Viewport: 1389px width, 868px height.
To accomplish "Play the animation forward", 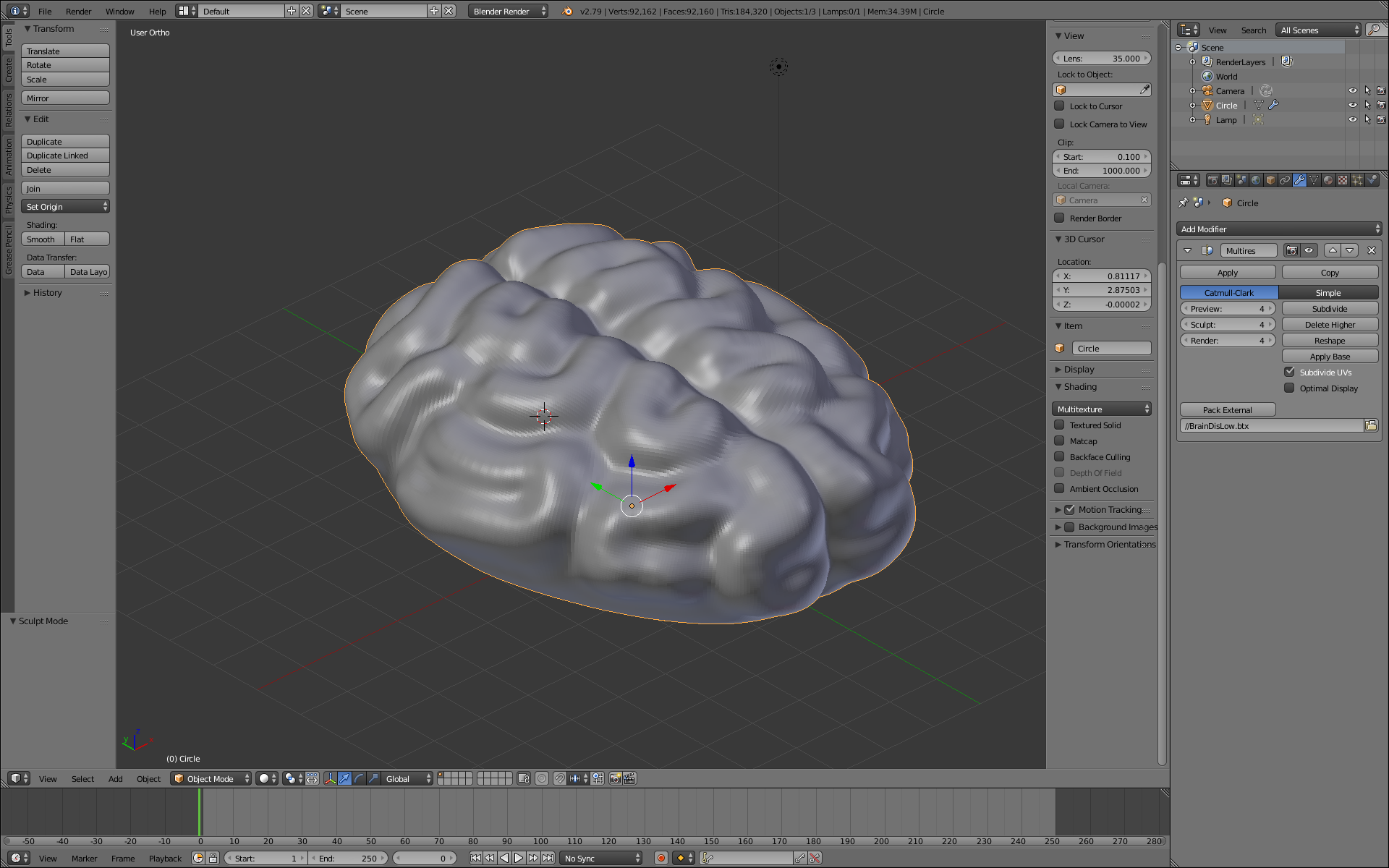I will (x=519, y=858).
